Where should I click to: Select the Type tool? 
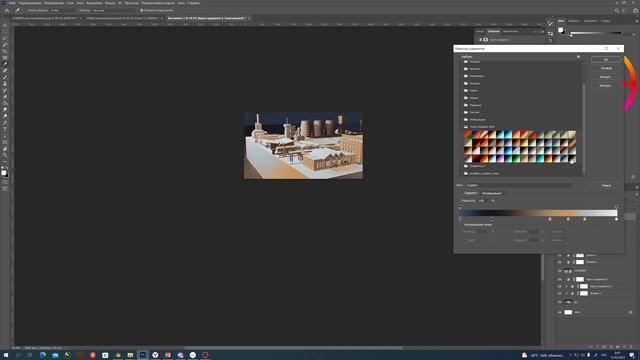click(5, 129)
